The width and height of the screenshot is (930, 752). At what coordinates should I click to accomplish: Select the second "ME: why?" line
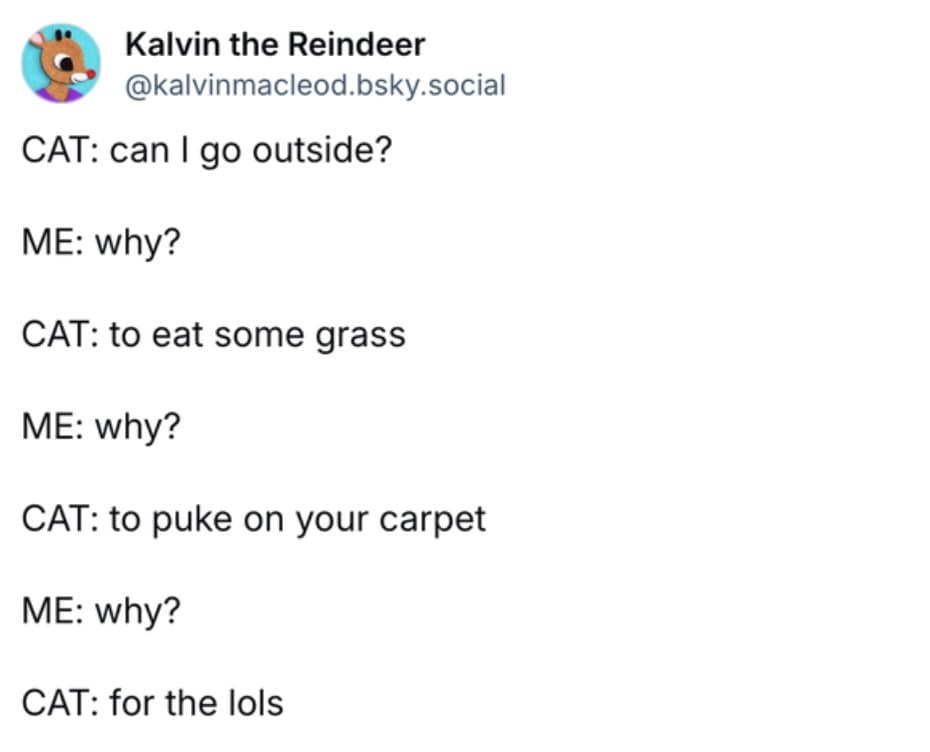tap(101, 427)
